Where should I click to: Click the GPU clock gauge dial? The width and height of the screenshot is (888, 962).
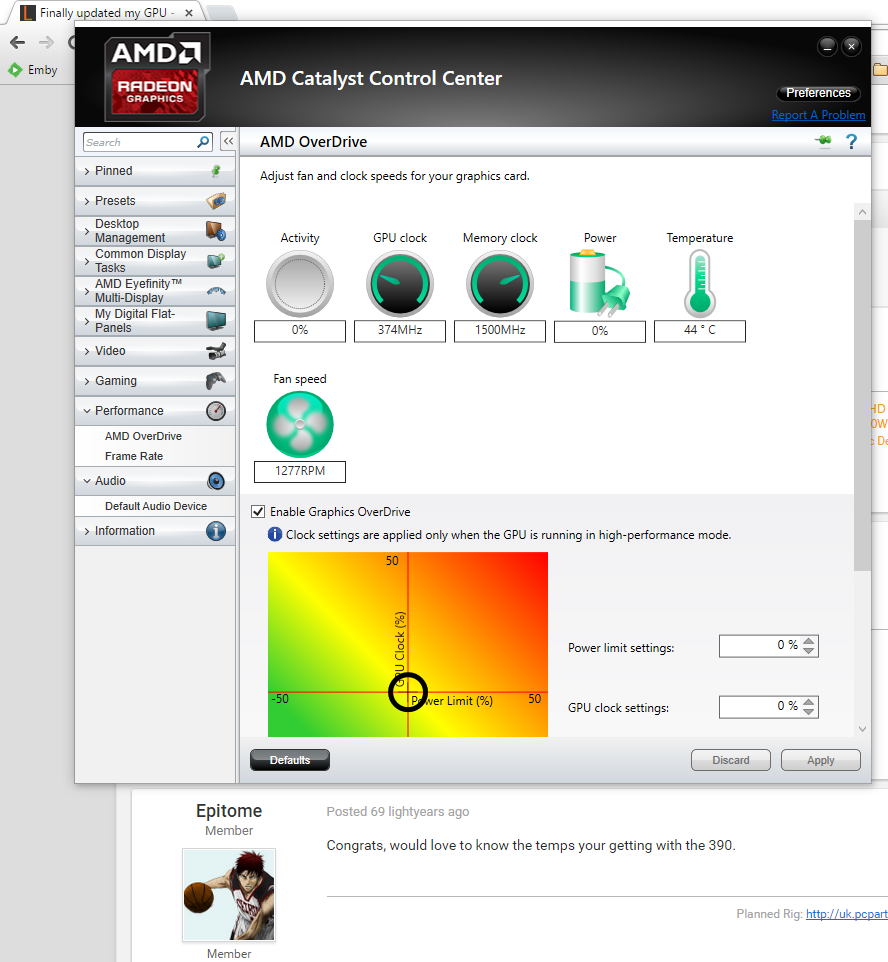(x=400, y=283)
